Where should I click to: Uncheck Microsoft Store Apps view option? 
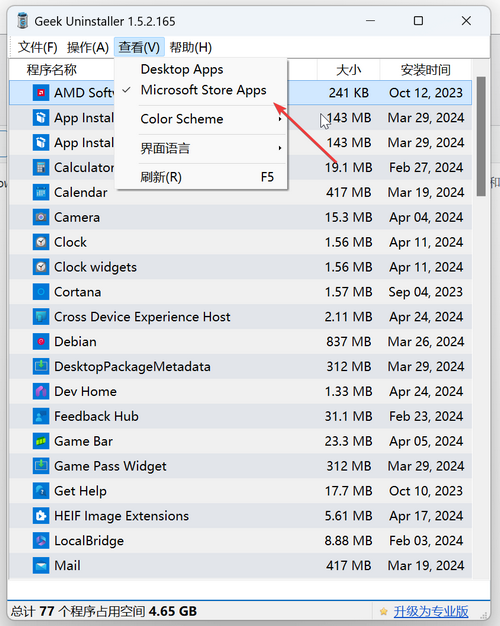[201, 90]
